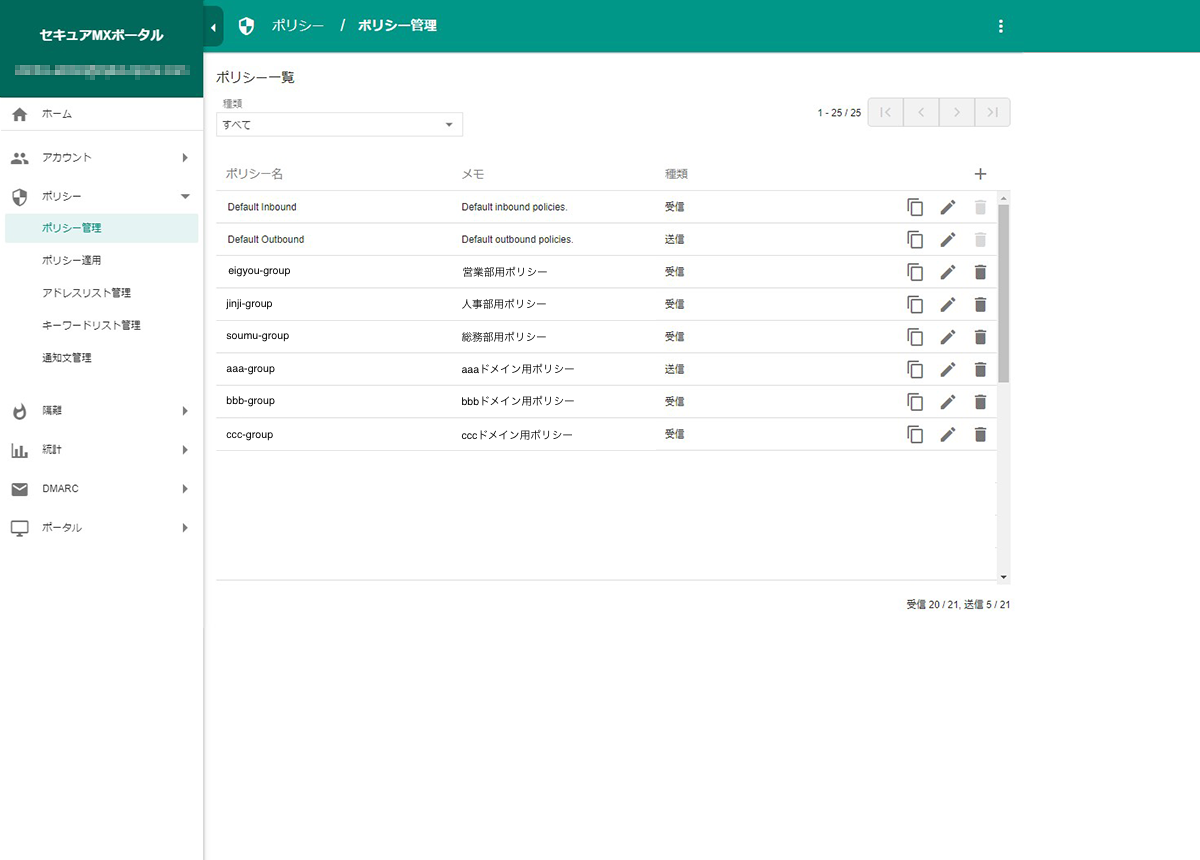This screenshot has height=860, width=1200.
Task: Edit the Default Outbound policy
Action: 948,240
